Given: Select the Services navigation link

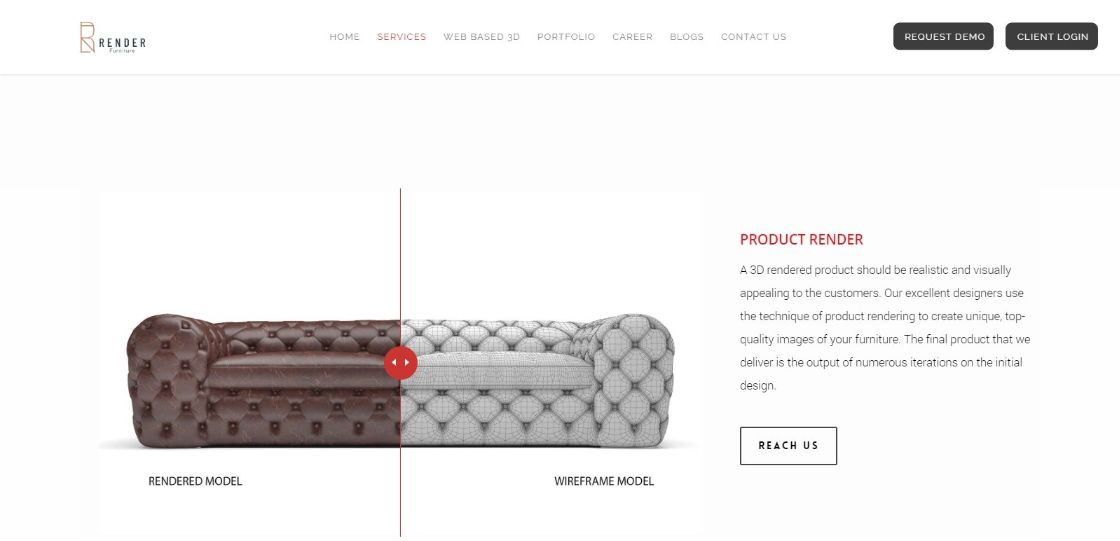Looking at the screenshot, I should tap(401, 36).
